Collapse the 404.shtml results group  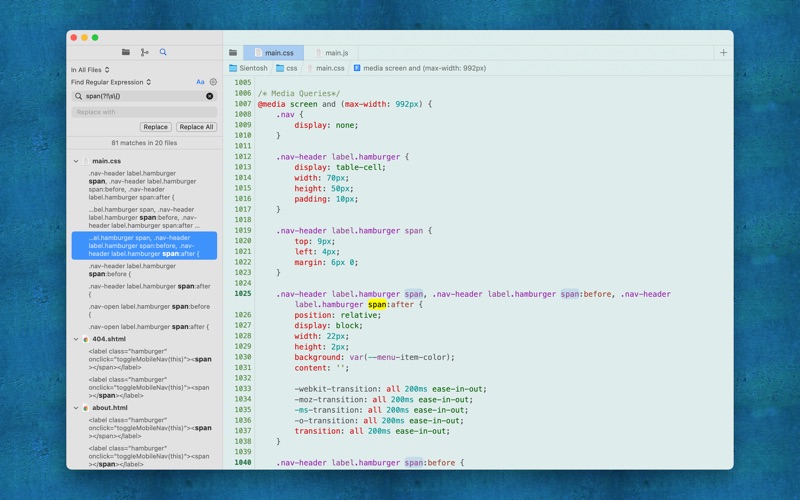76,339
